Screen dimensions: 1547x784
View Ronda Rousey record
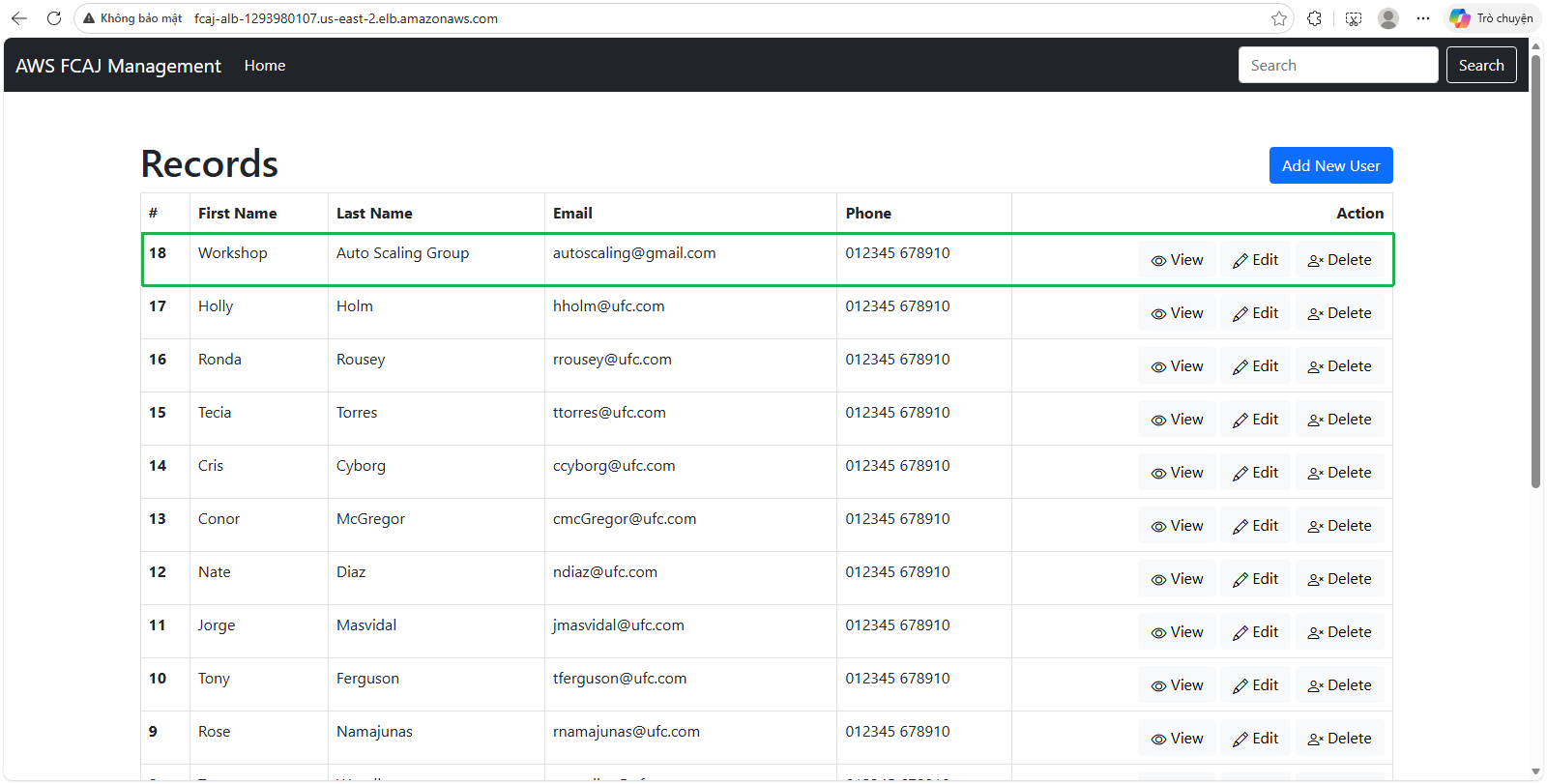pyautogui.click(x=1177, y=366)
